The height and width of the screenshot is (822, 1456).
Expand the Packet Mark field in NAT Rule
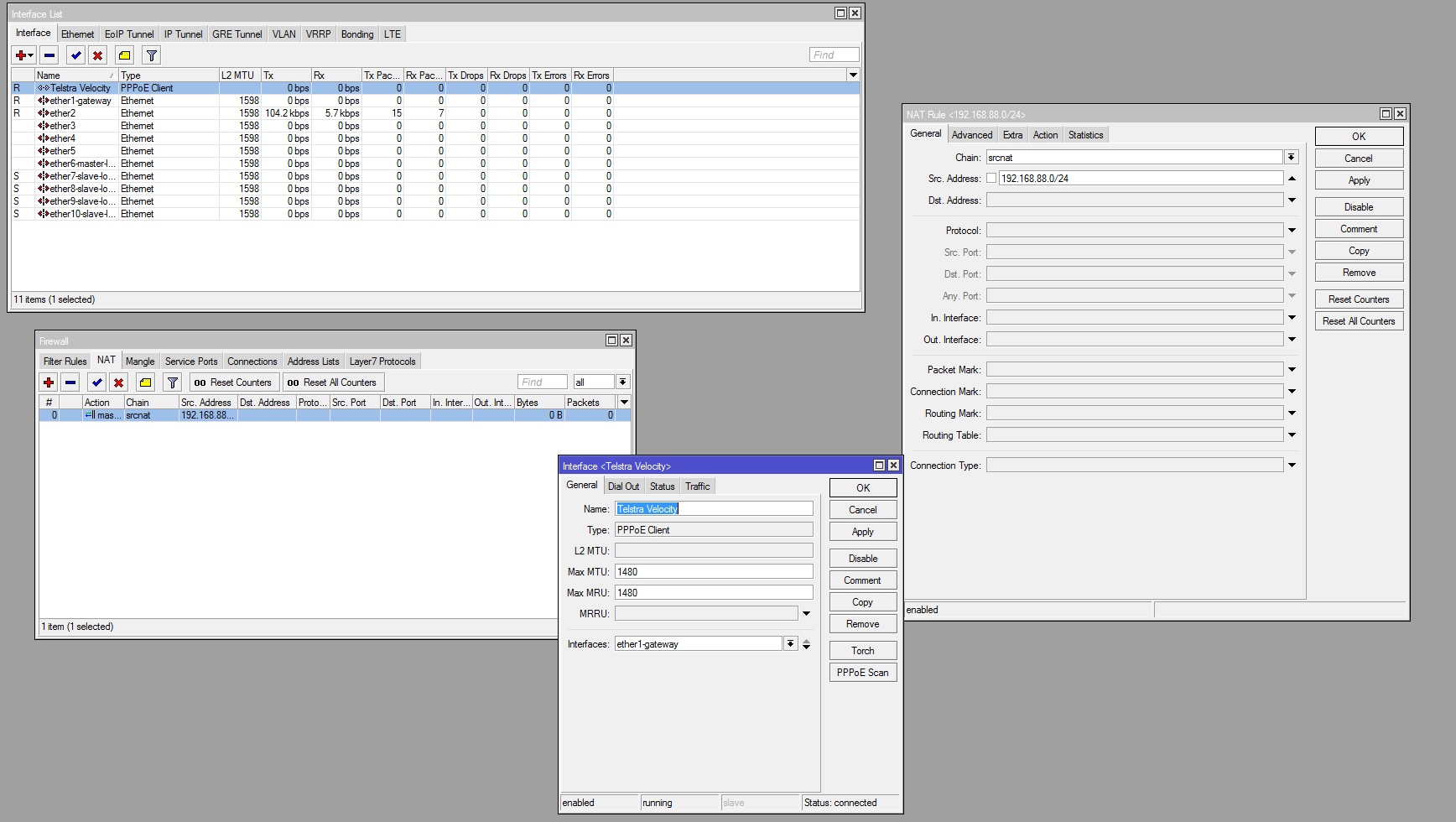[x=1292, y=370]
